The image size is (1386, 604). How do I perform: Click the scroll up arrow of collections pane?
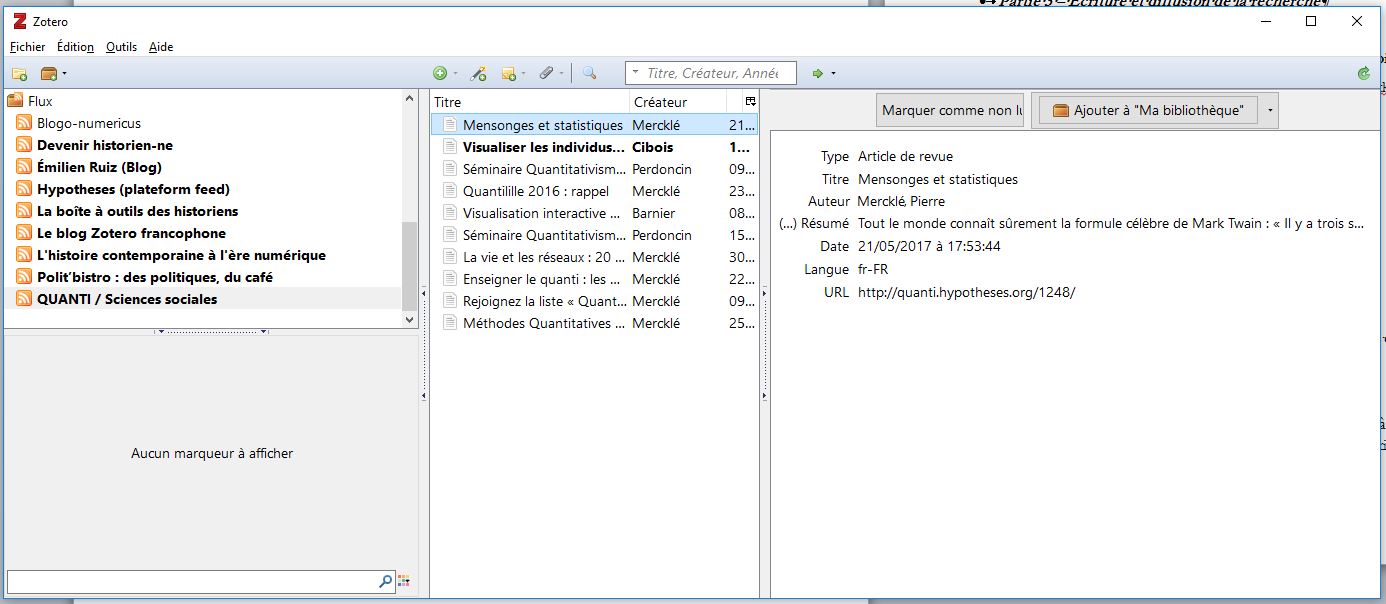[409, 98]
